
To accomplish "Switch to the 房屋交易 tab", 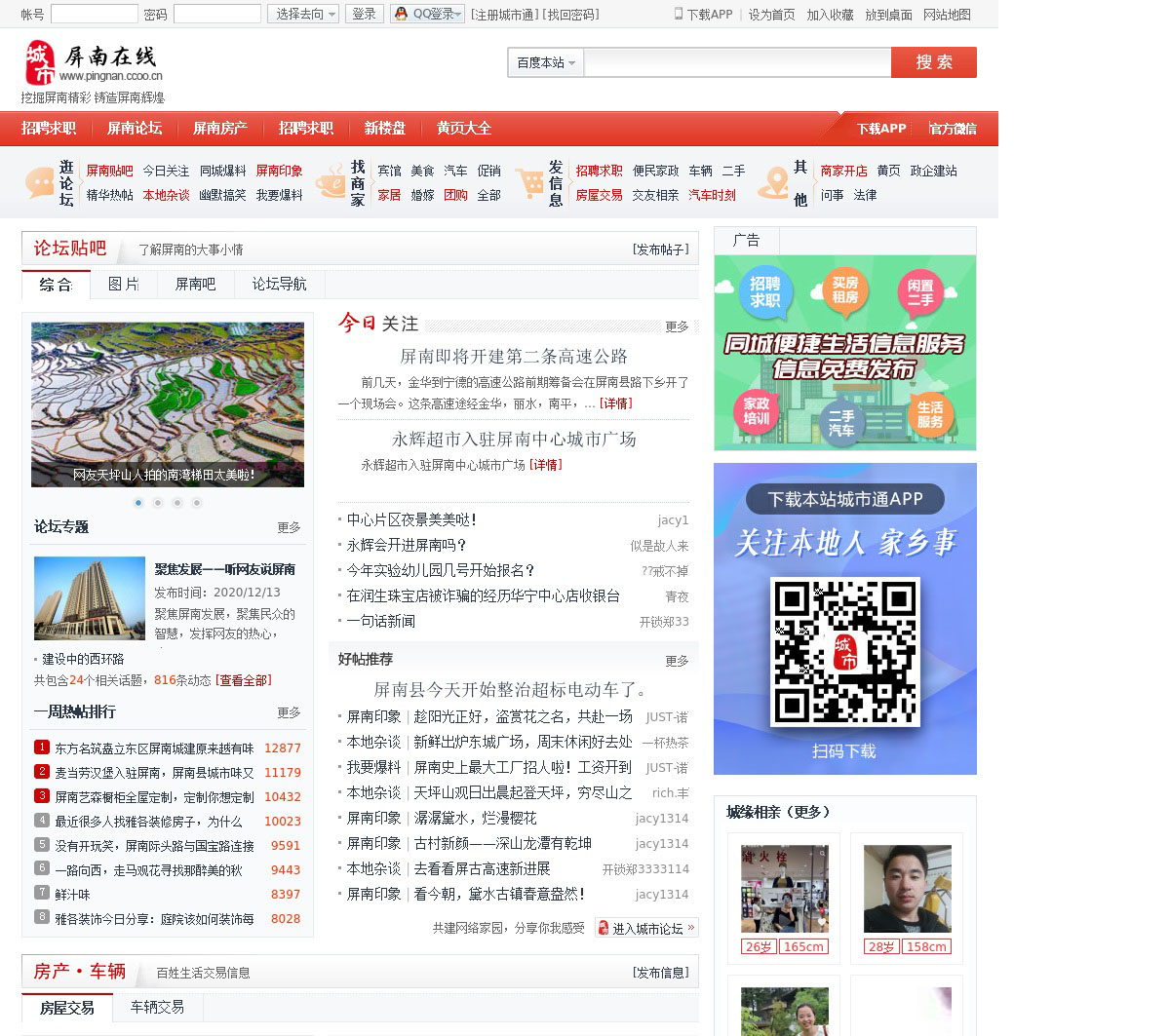I will 67,1008.
